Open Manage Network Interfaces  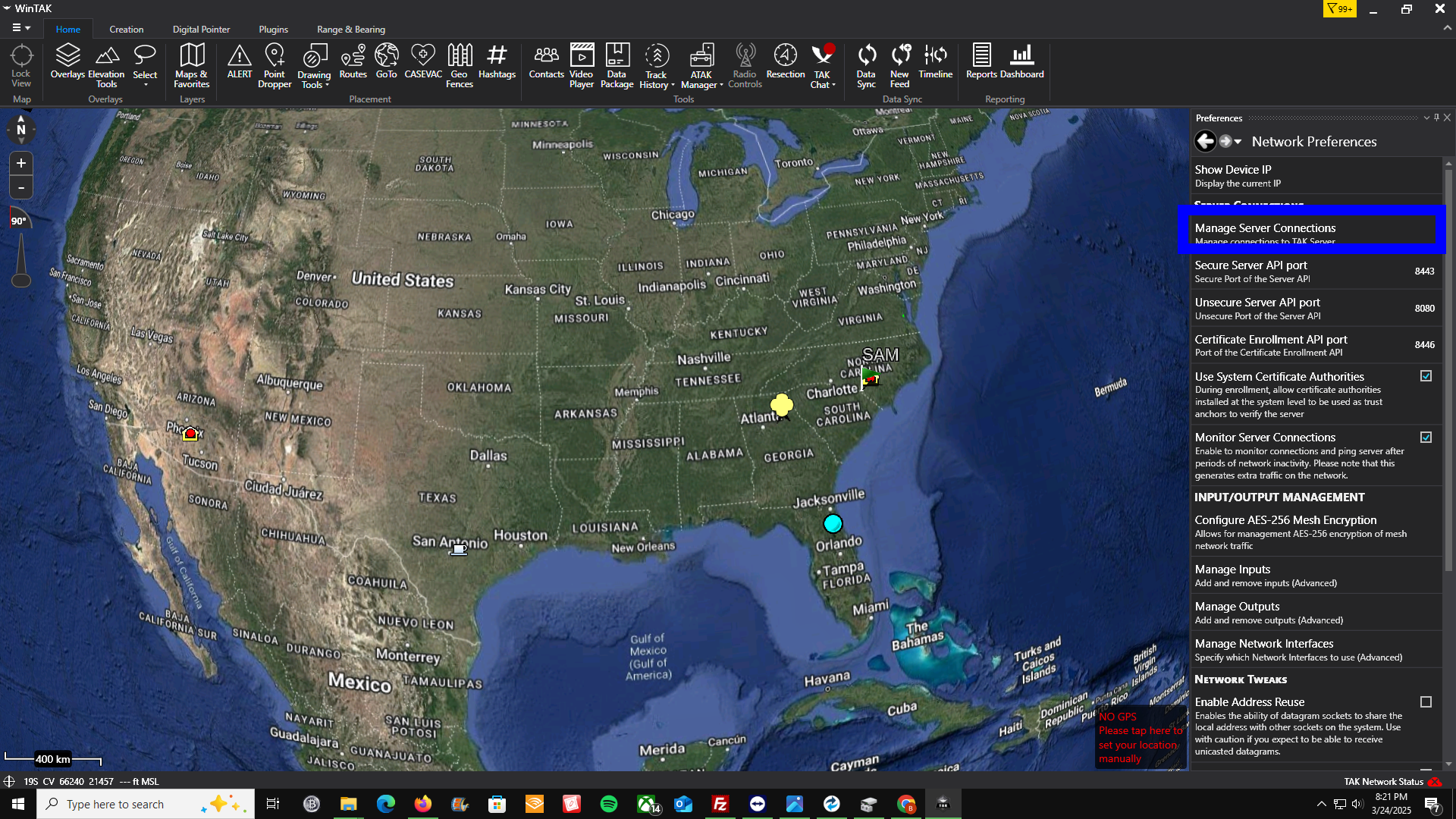click(1315, 650)
